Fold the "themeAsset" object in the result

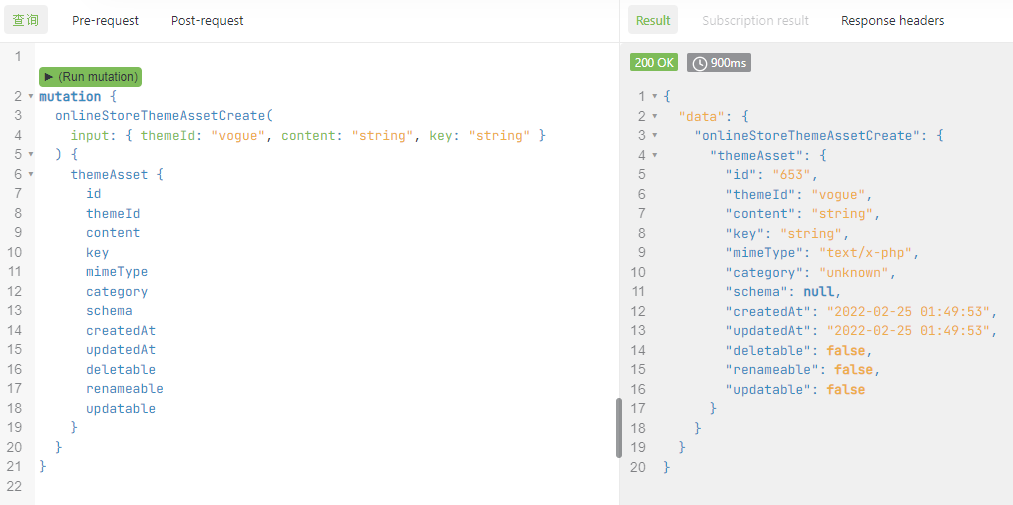(654, 155)
